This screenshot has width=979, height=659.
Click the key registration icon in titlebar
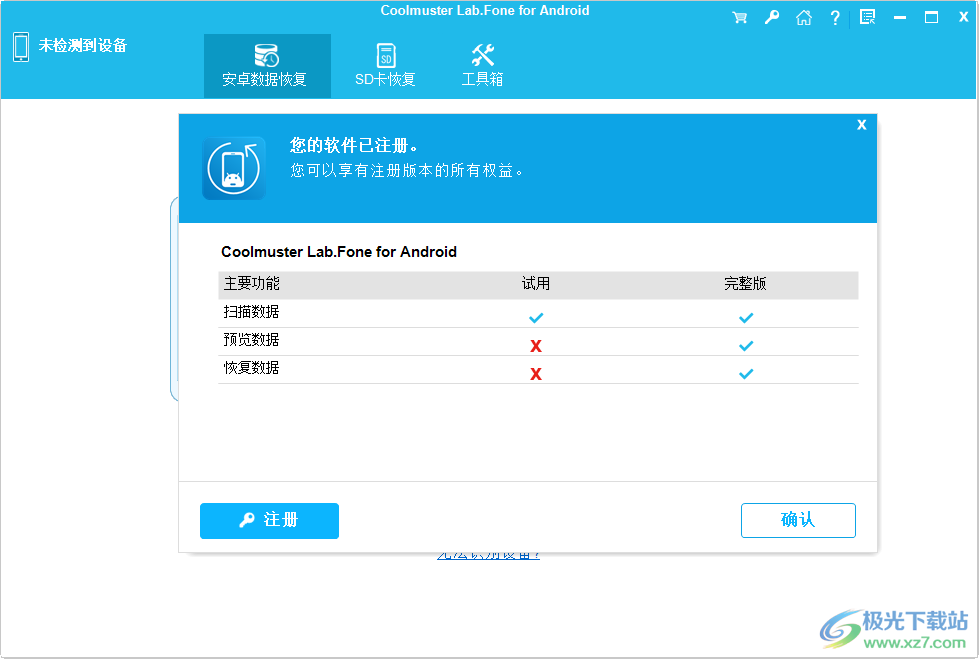point(771,16)
